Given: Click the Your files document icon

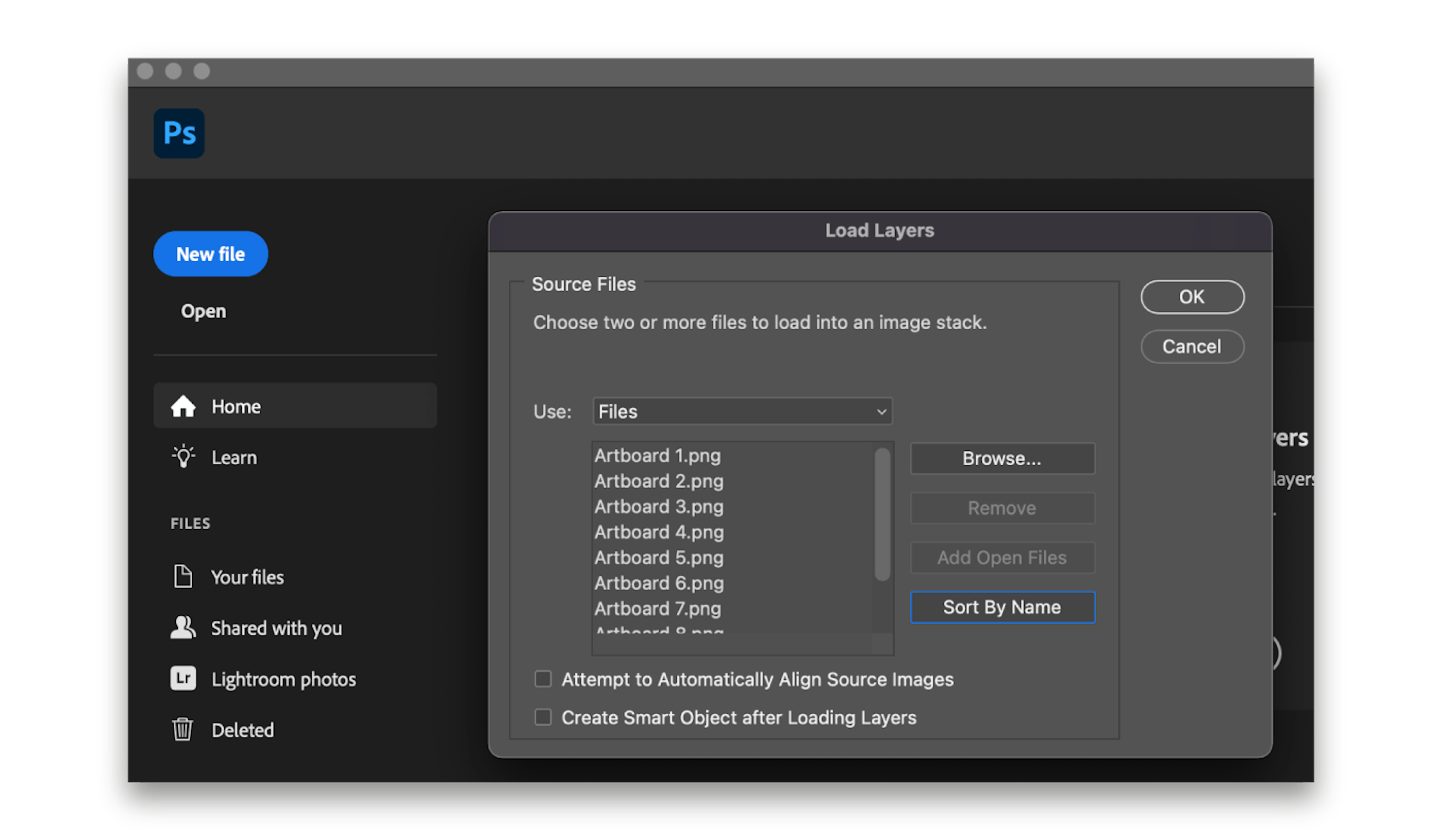Looking at the screenshot, I should tap(183, 577).
